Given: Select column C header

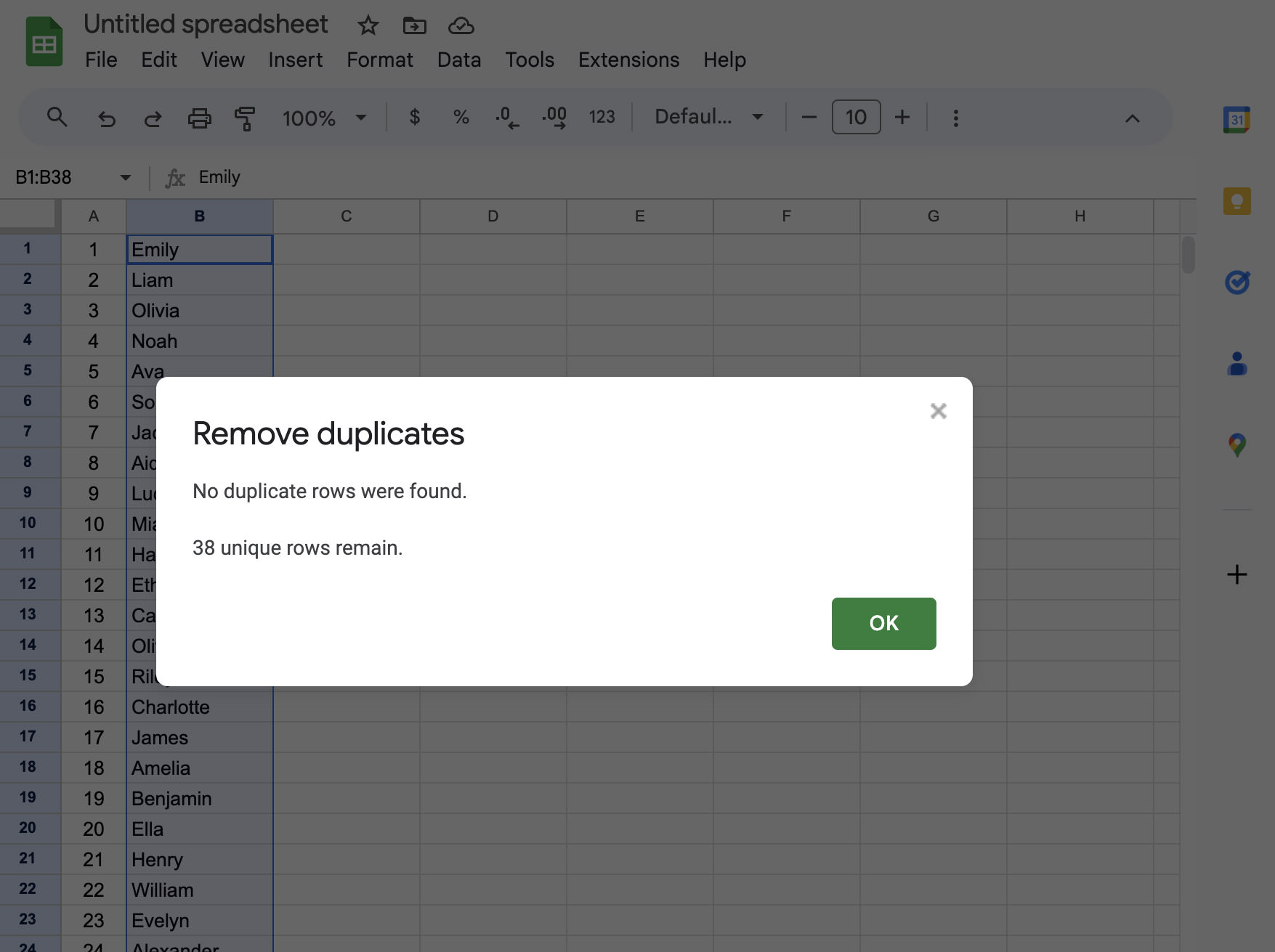Looking at the screenshot, I should (x=347, y=216).
